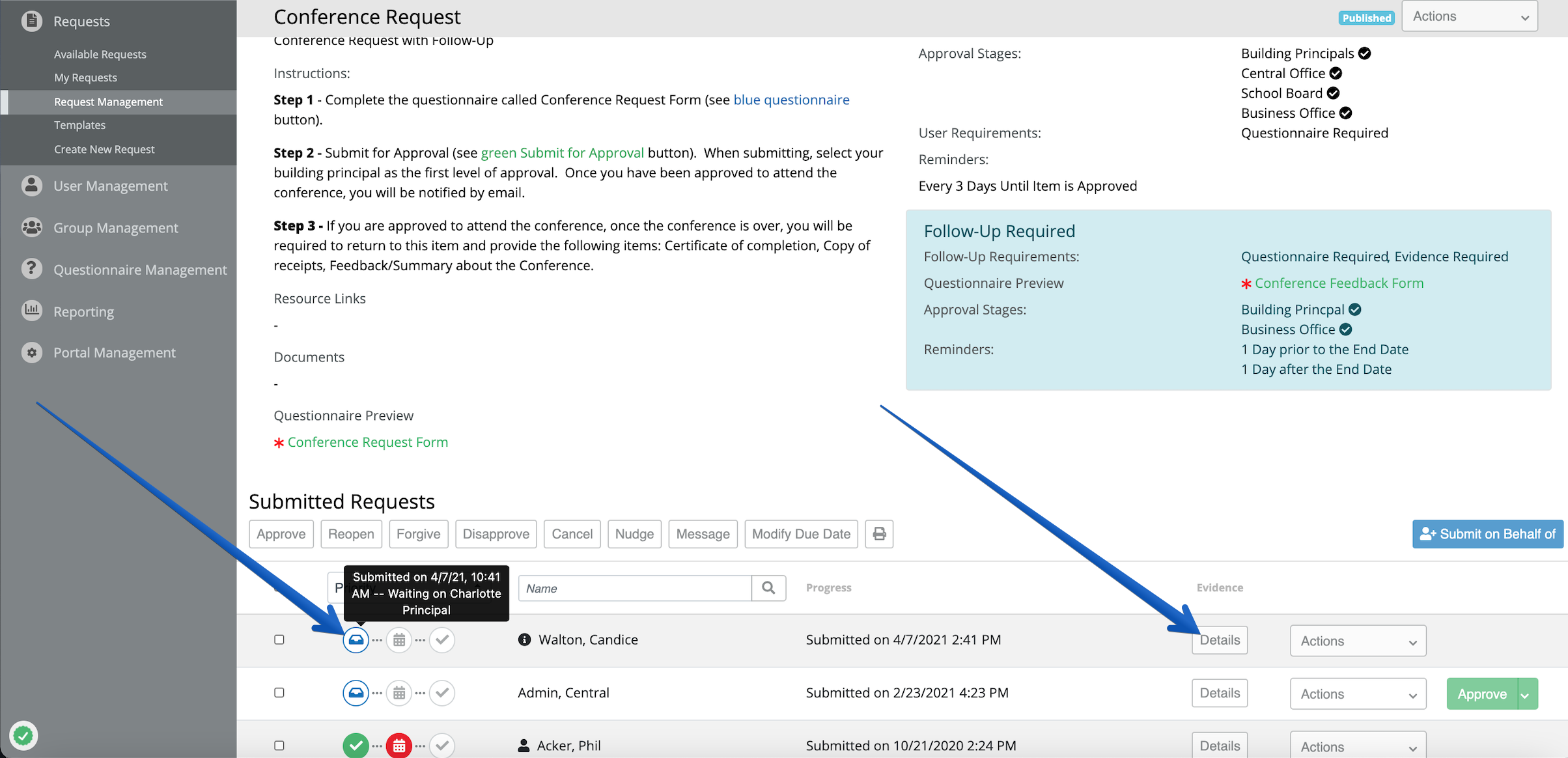Open Templates in the sidebar

79,125
